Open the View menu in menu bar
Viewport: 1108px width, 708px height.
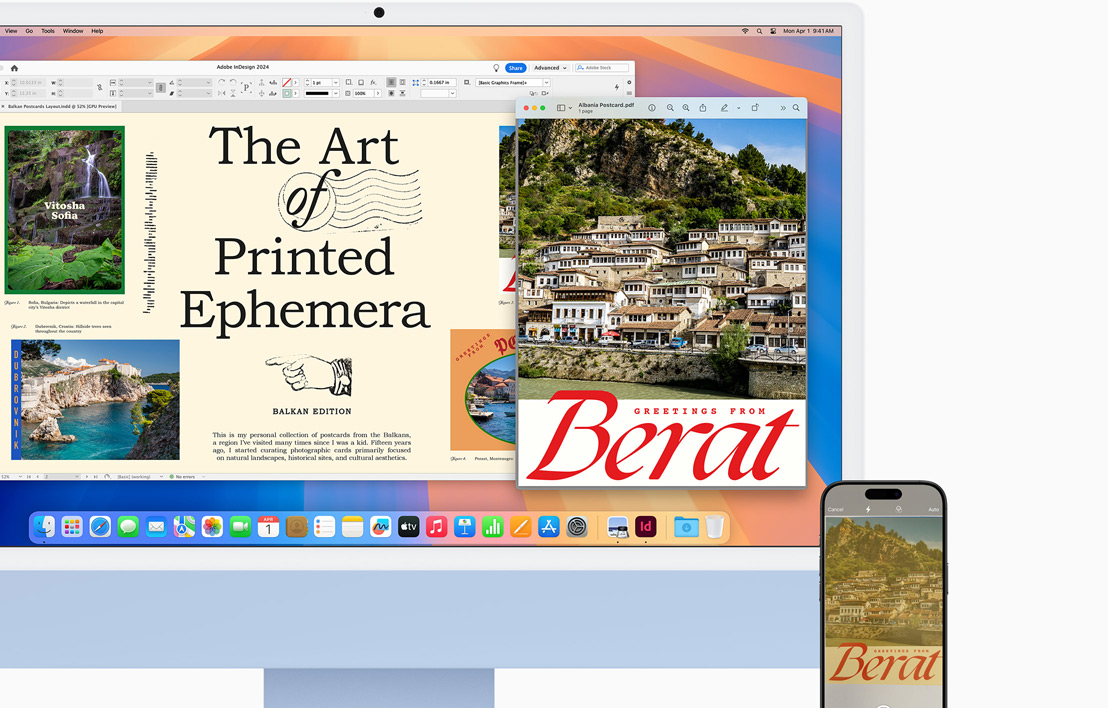(11, 31)
